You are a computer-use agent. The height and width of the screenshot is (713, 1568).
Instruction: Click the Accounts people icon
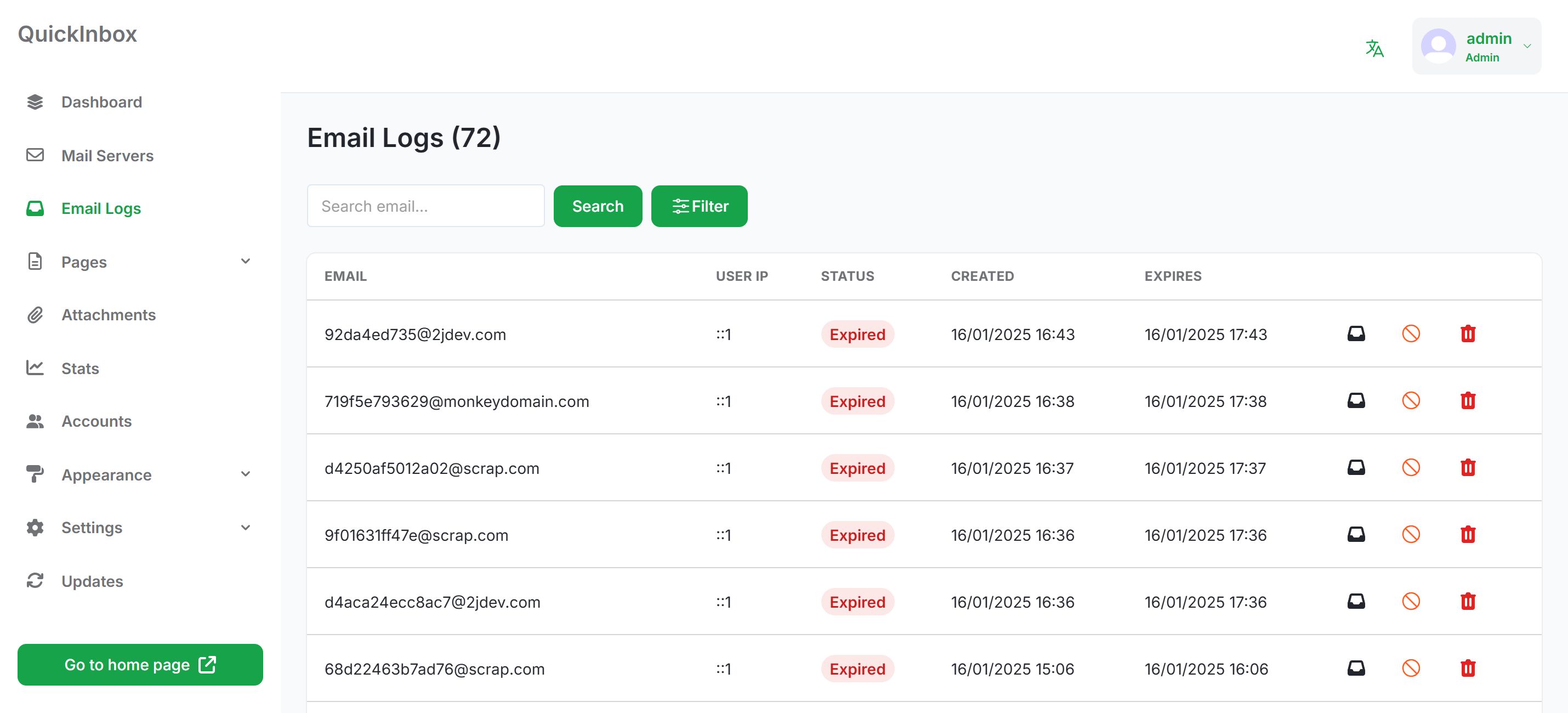35,421
